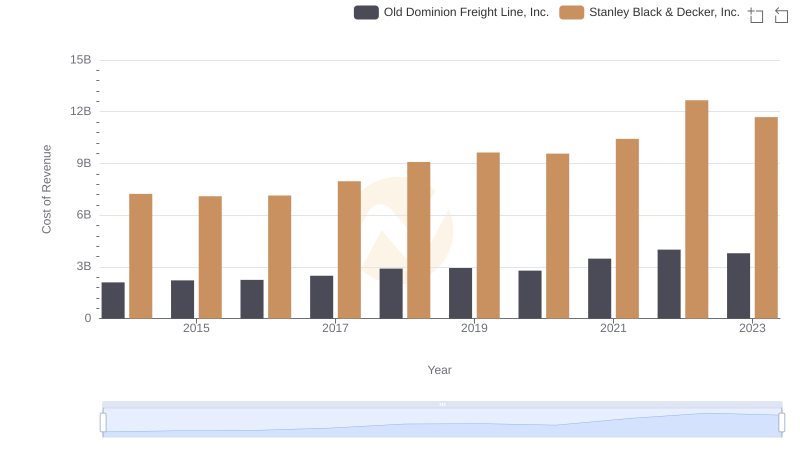Click the 2014 Stanley Black & Decker bar
The width and height of the screenshot is (800, 461).
141,256
